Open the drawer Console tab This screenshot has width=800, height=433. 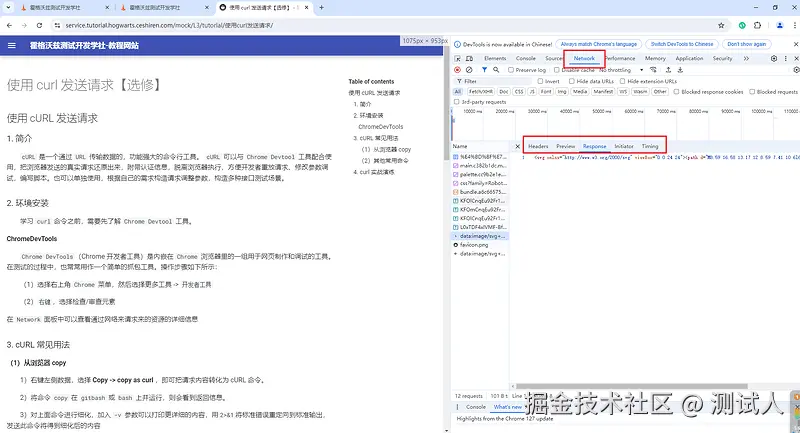coord(476,407)
